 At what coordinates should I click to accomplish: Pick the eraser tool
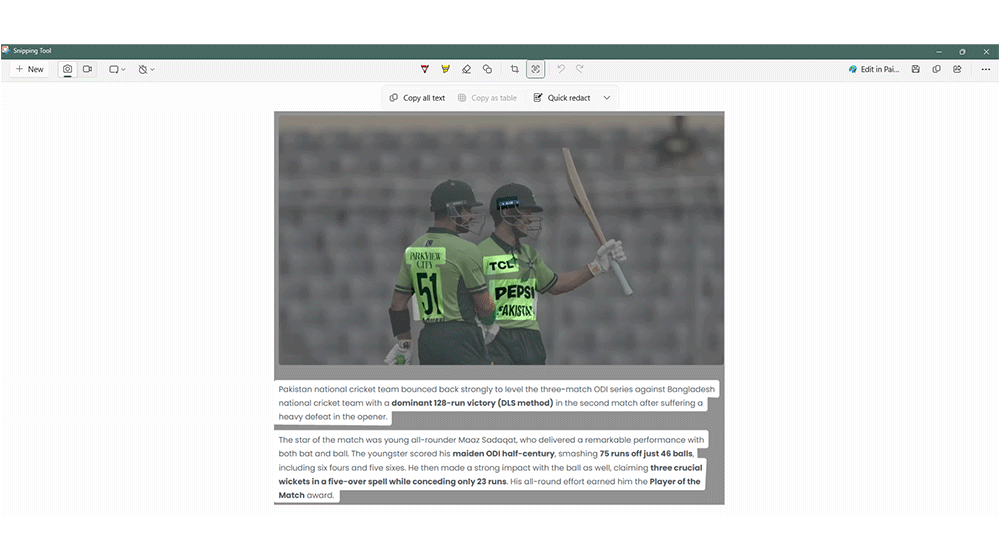[x=466, y=69]
